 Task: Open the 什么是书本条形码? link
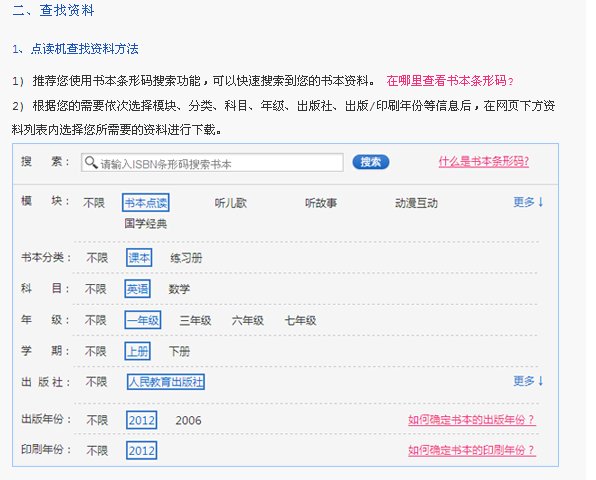483,162
